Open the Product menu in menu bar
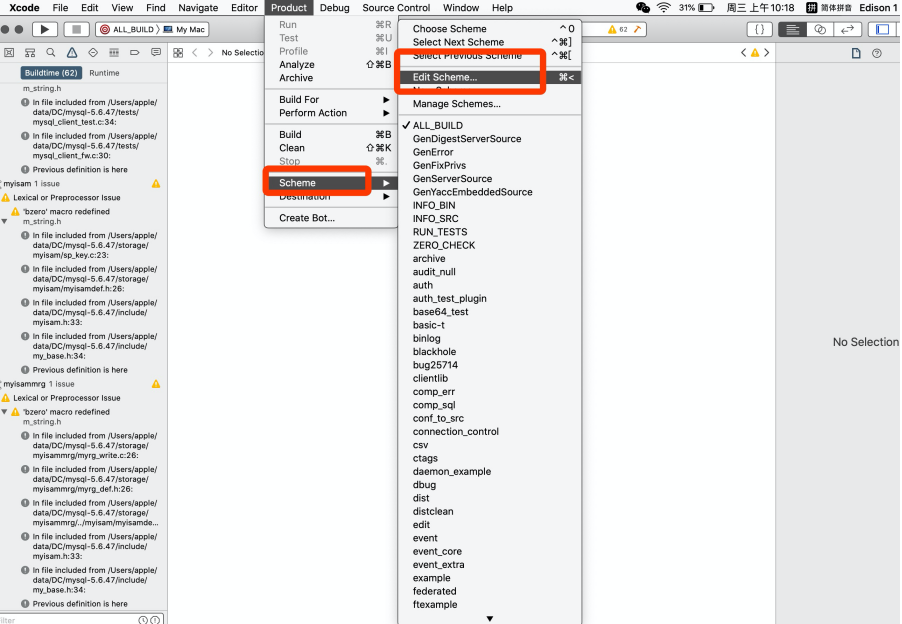The height and width of the screenshot is (624, 902). 289,7
